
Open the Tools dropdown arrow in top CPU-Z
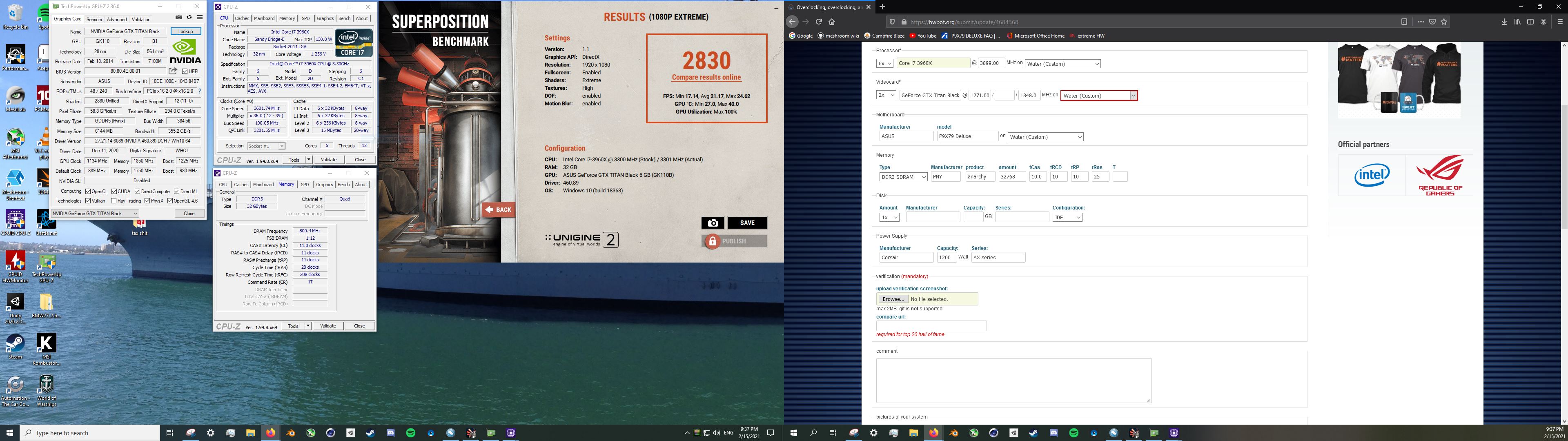[309, 160]
